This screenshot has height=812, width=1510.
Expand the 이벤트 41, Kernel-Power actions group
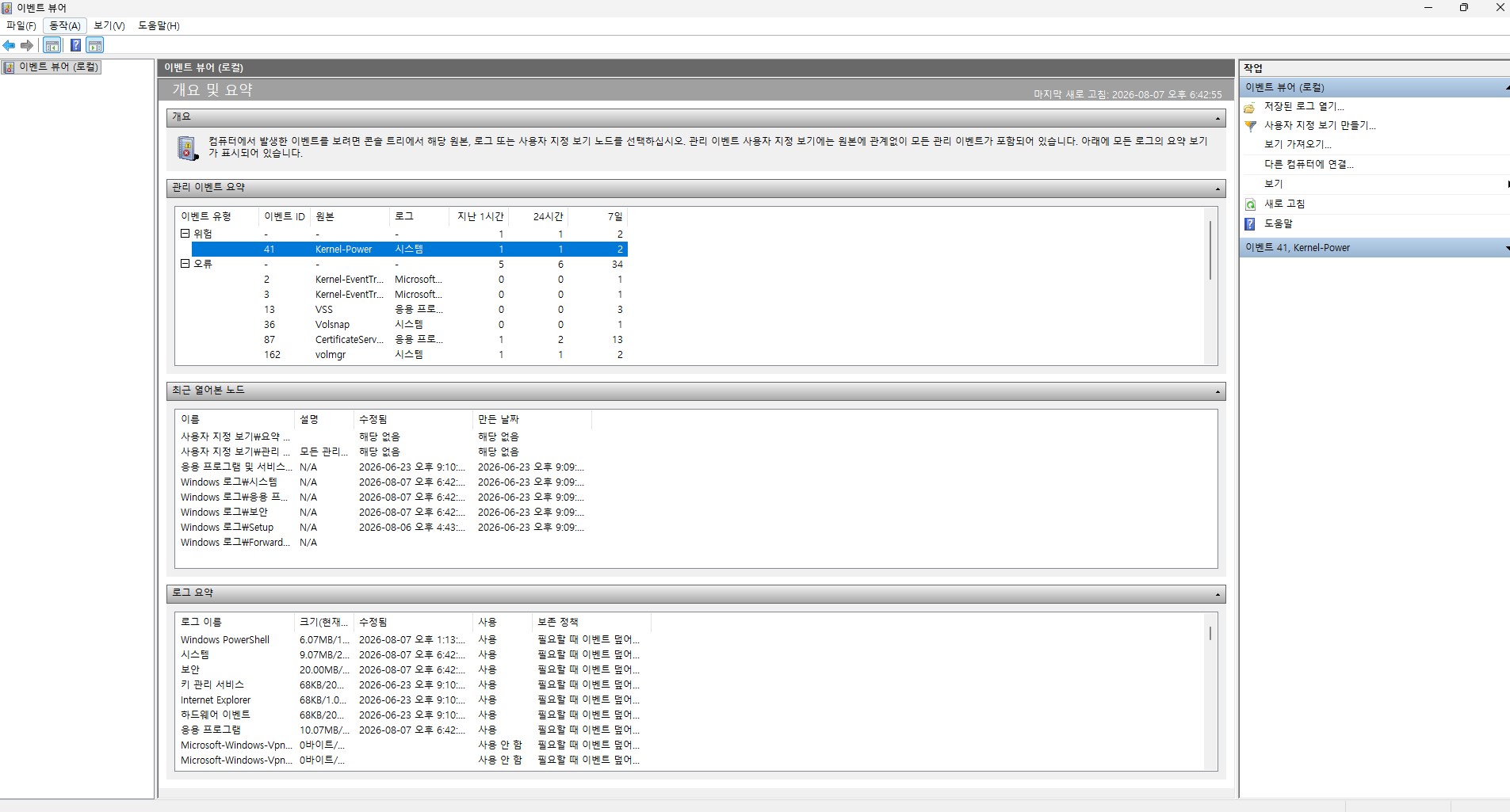(1506, 248)
